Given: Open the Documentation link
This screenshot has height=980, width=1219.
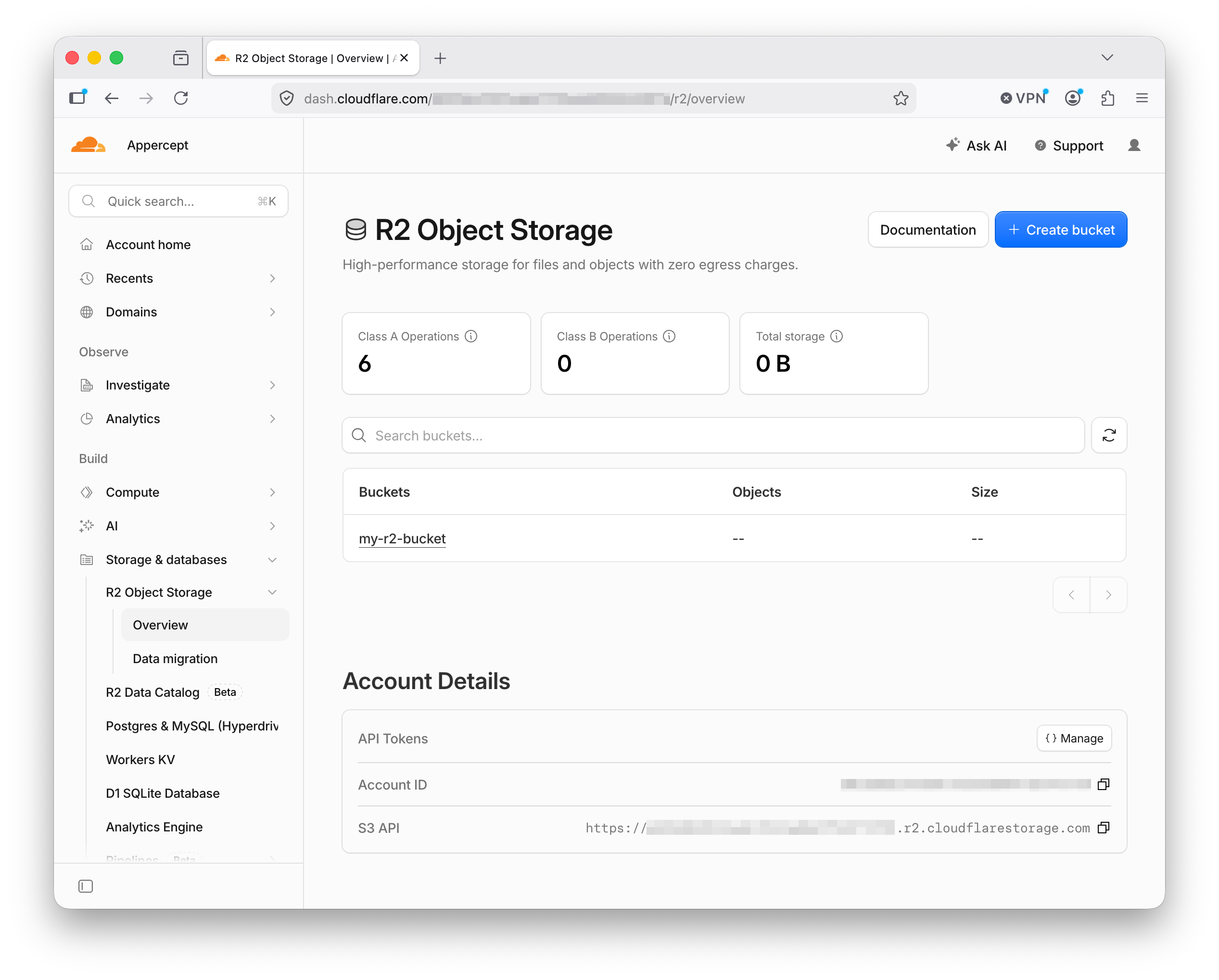Looking at the screenshot, I should [x=928, y=229].
